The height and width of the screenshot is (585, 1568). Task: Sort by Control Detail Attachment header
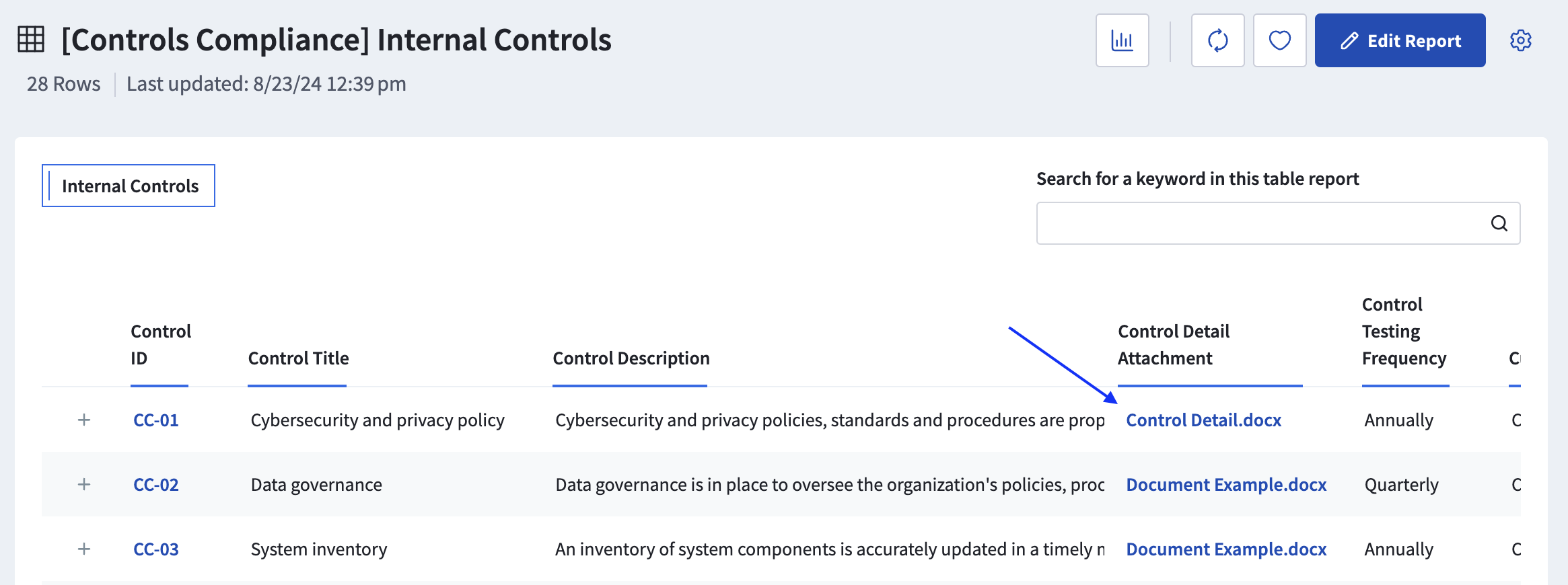coord(1174,345)
